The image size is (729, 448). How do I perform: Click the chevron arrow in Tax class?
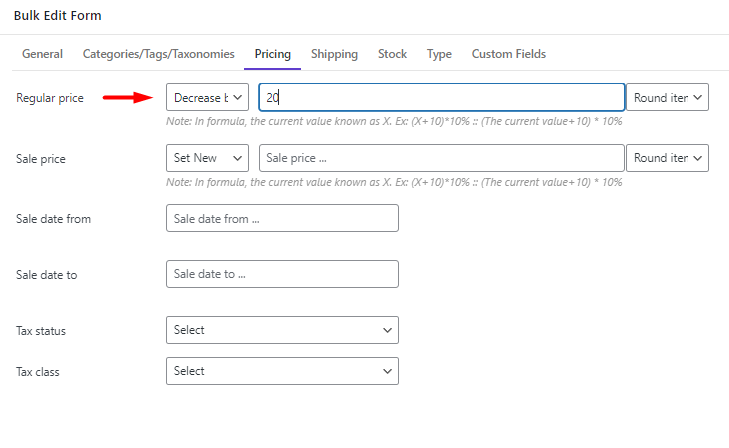(x=387, y=371)
